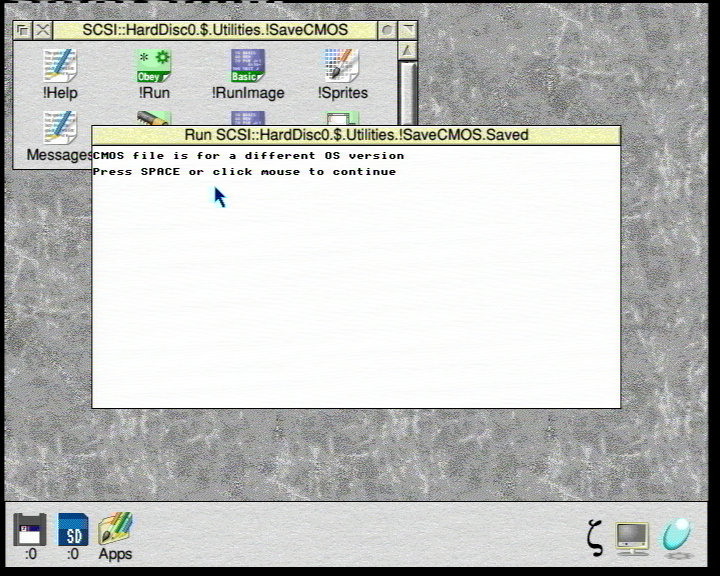This screenshot has width=720, height=576.
Task: Open the SD card :0 drive icon
Action: (73, 536)
